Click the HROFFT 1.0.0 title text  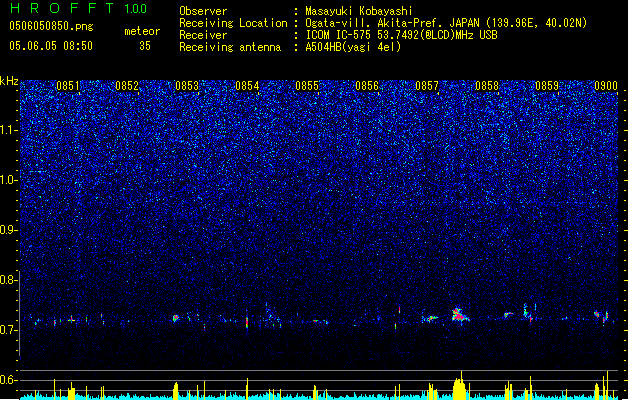point(78,8)
